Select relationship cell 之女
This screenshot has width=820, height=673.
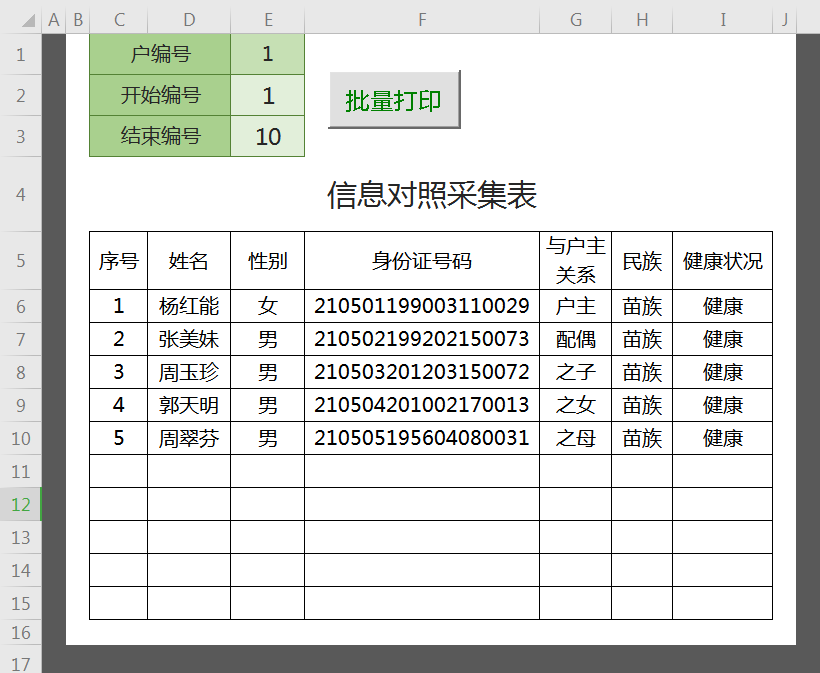pos(576,405)
